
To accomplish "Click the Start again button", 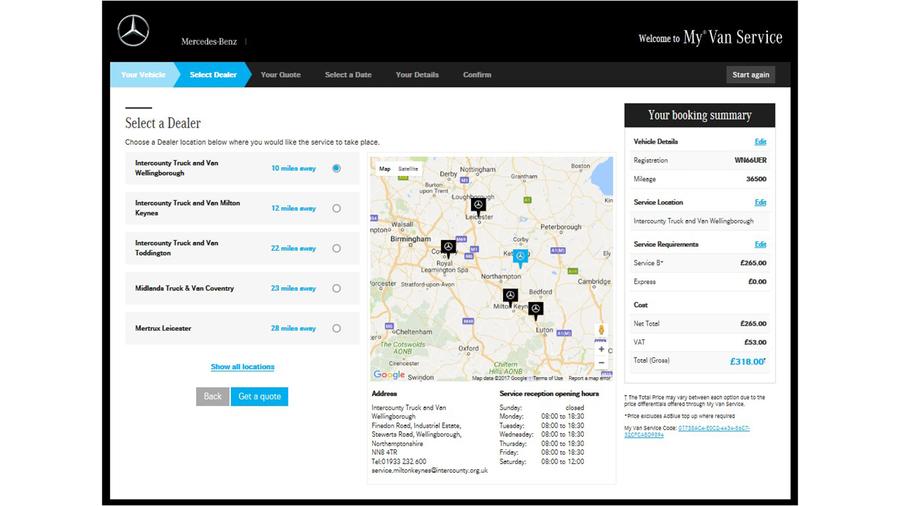I will pyautogui.click(x=750, y=75).
